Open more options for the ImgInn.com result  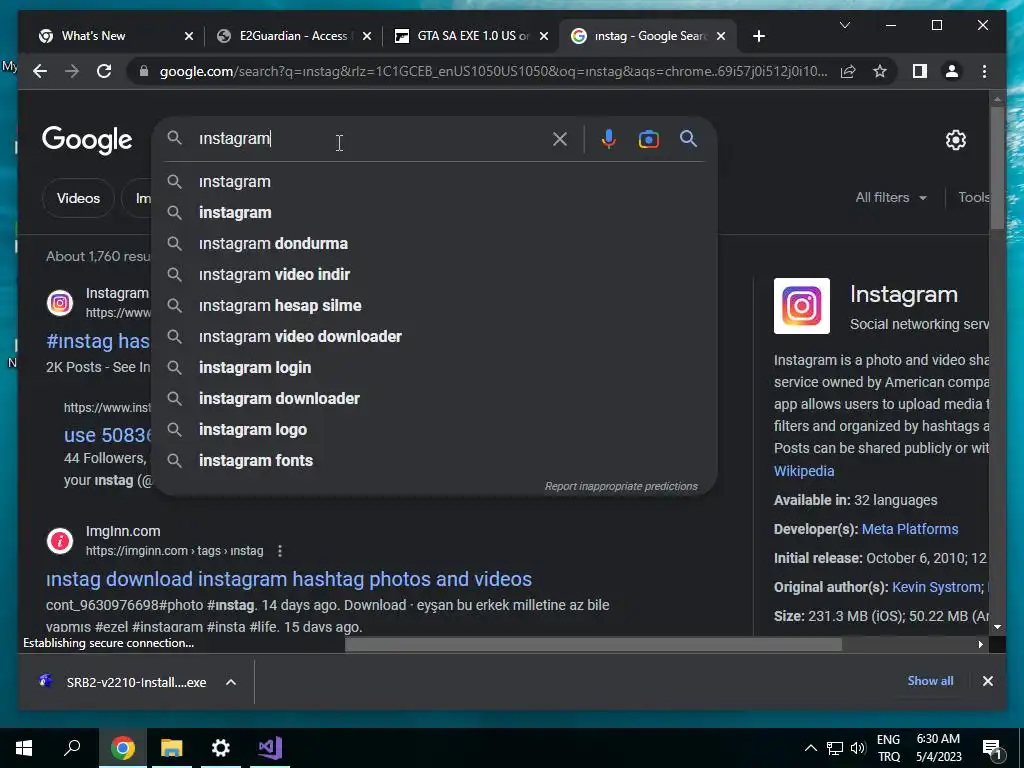280,551
